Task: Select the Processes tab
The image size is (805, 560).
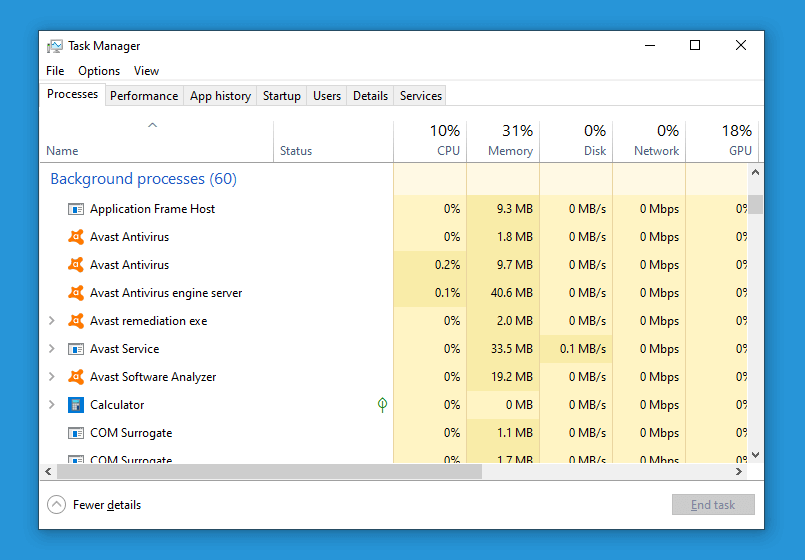Action: tap(72, 94)
